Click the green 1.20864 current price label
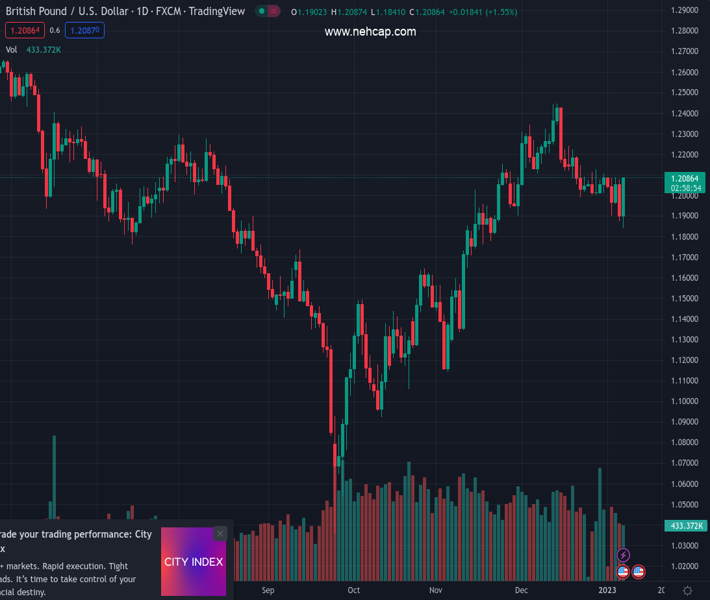This screenshot has width=710, height=600. pos(685,177)
